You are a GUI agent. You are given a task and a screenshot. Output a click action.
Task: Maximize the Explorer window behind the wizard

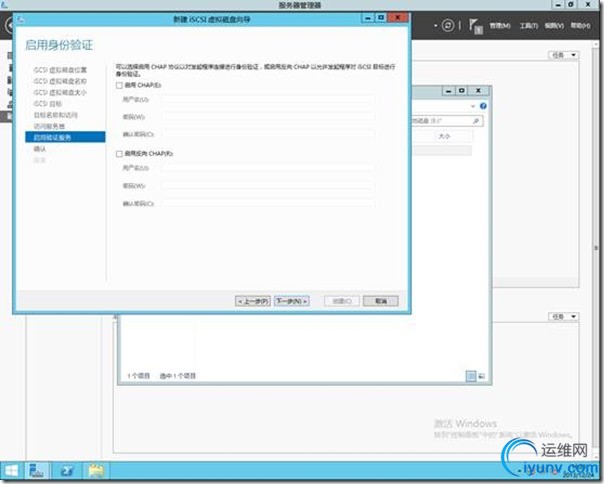point(462,91)
